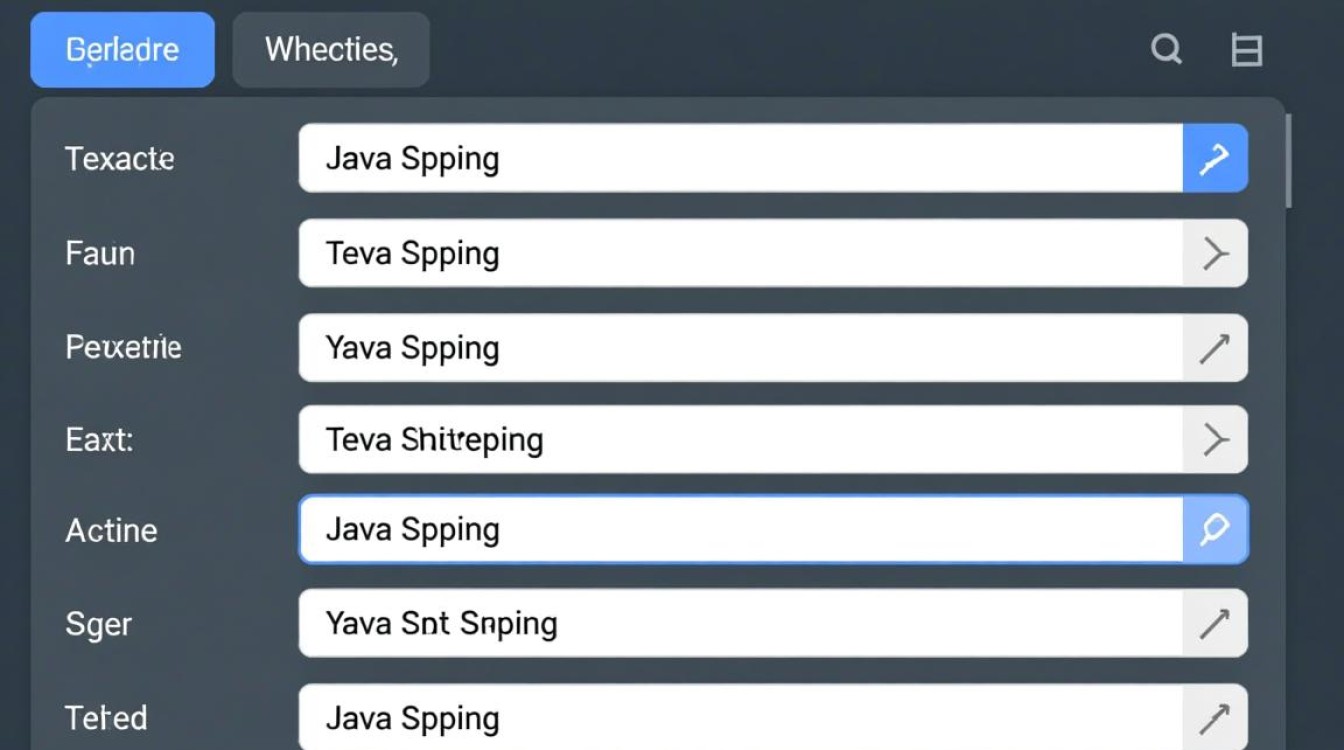Select the Eaxt field with Teva Shitreping
The width and height of the screenshot is (1344, 750).
click(740, 439)
